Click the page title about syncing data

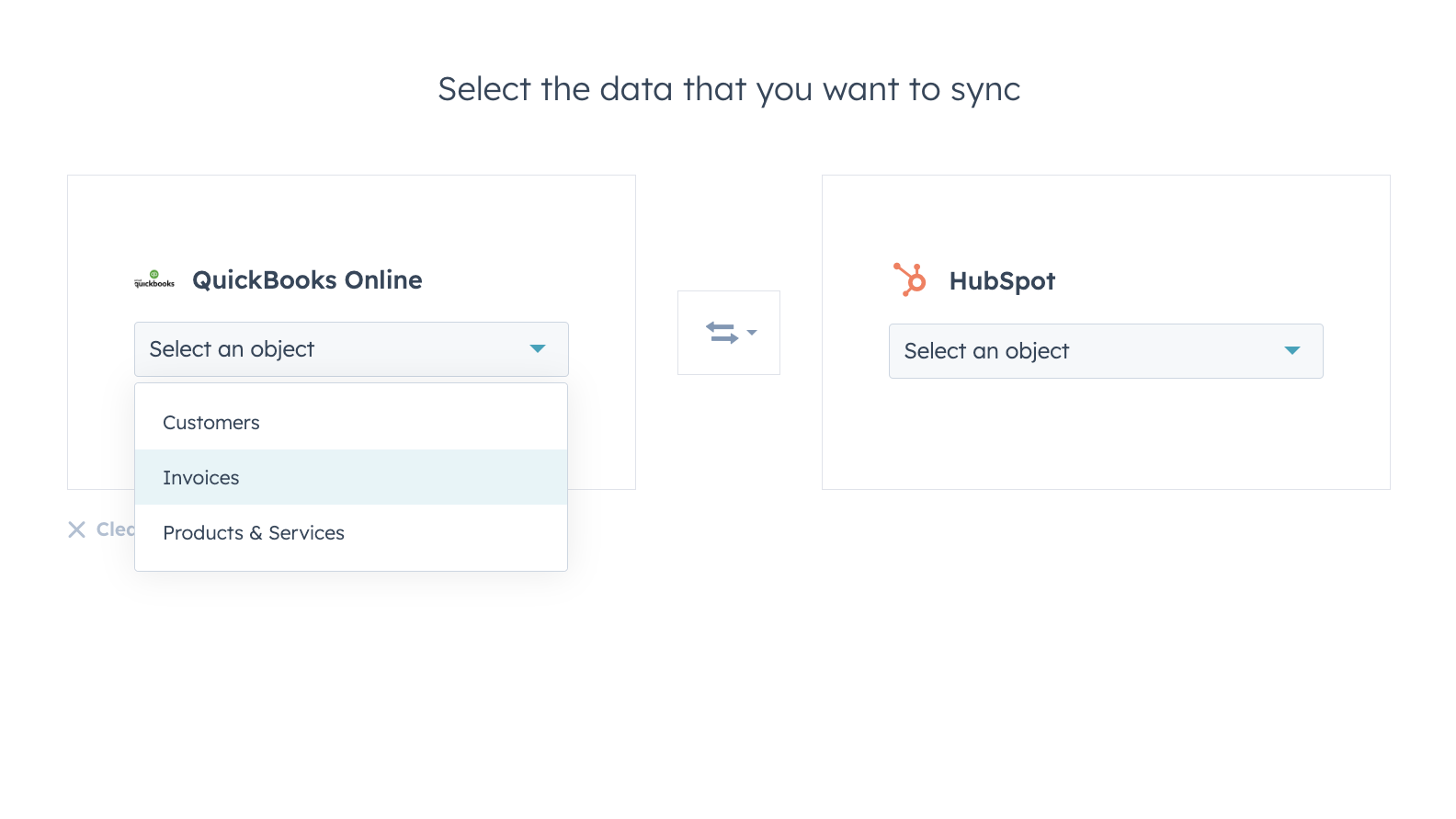tap(729, 89)
